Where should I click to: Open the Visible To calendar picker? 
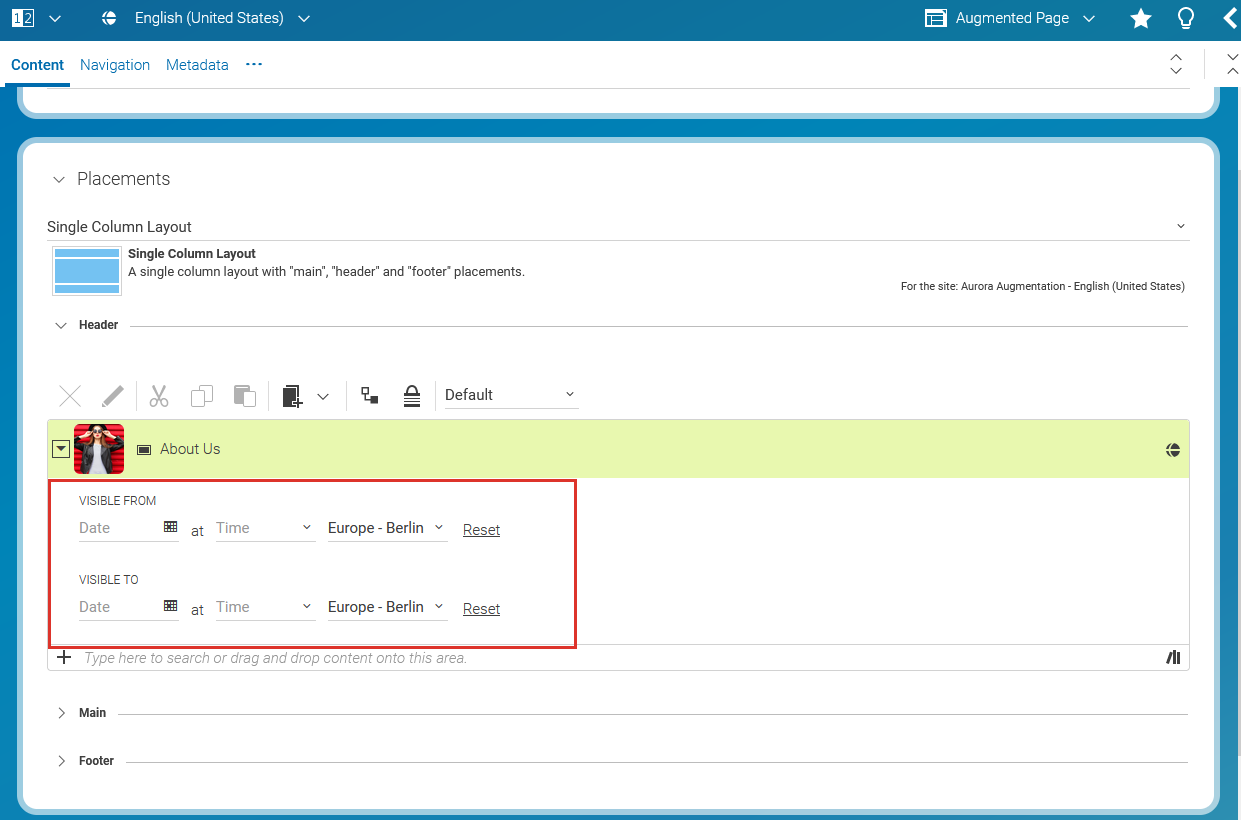click(x=170, y=605)
